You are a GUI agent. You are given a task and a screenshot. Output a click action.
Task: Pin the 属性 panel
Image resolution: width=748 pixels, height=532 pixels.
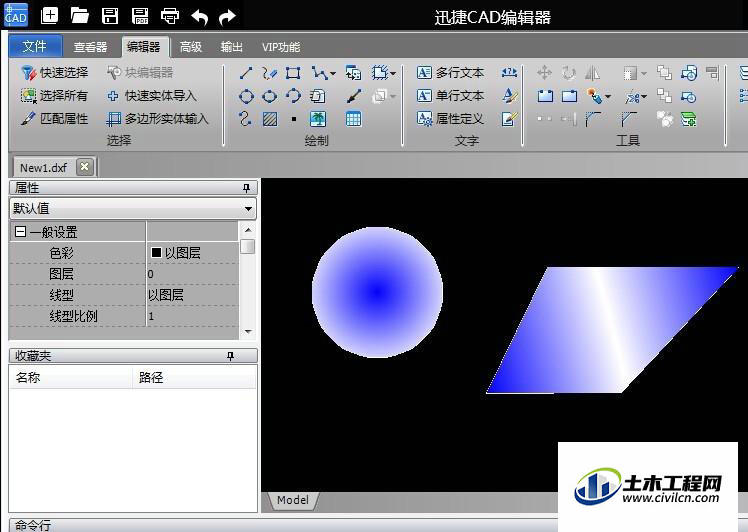click(x=246, y=188)
